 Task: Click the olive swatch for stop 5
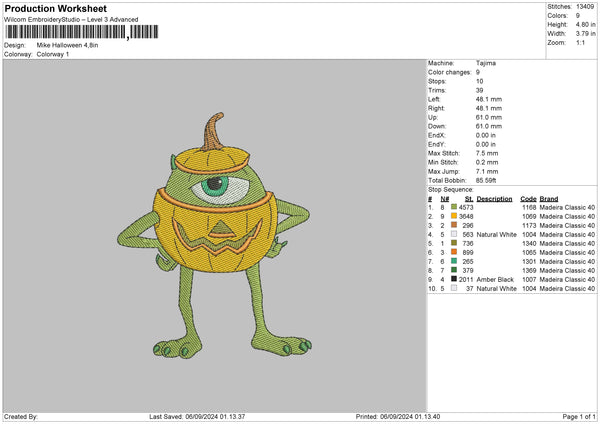(x=454, y=243)
